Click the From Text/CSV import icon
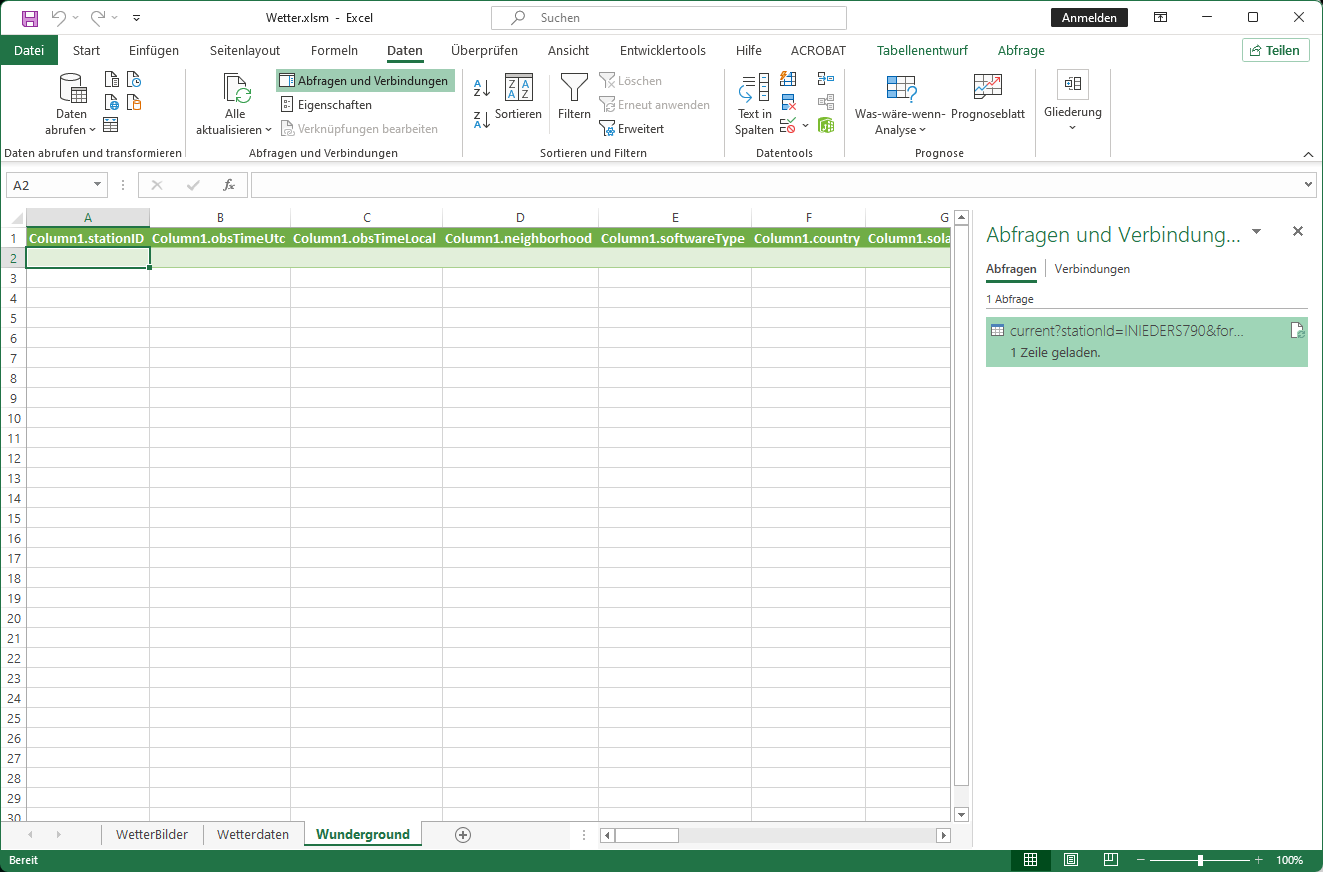This screenshot has width=1323, height=872. (x=112, y=80)
